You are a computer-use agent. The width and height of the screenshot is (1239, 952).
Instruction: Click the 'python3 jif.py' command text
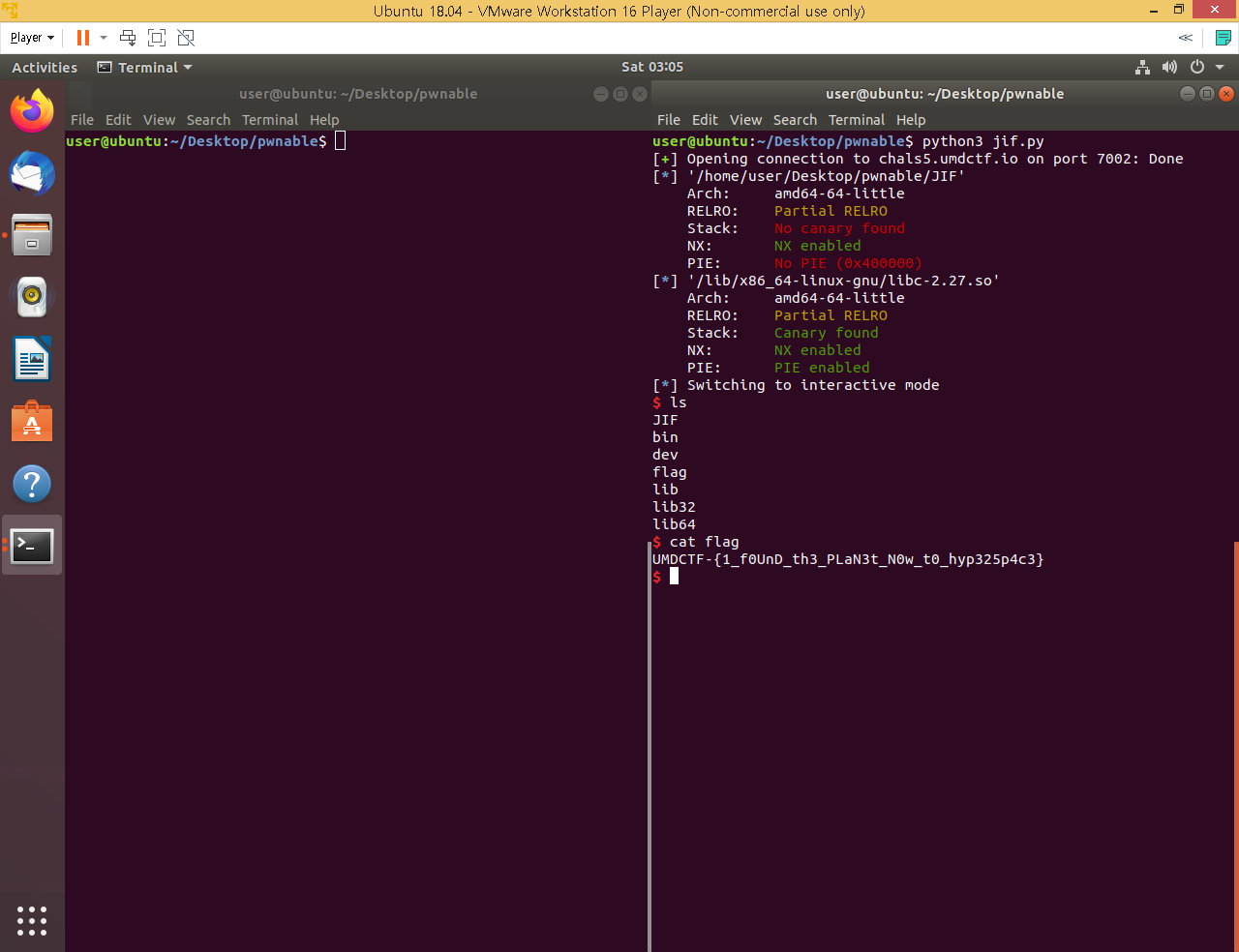[x=982, y=141]
